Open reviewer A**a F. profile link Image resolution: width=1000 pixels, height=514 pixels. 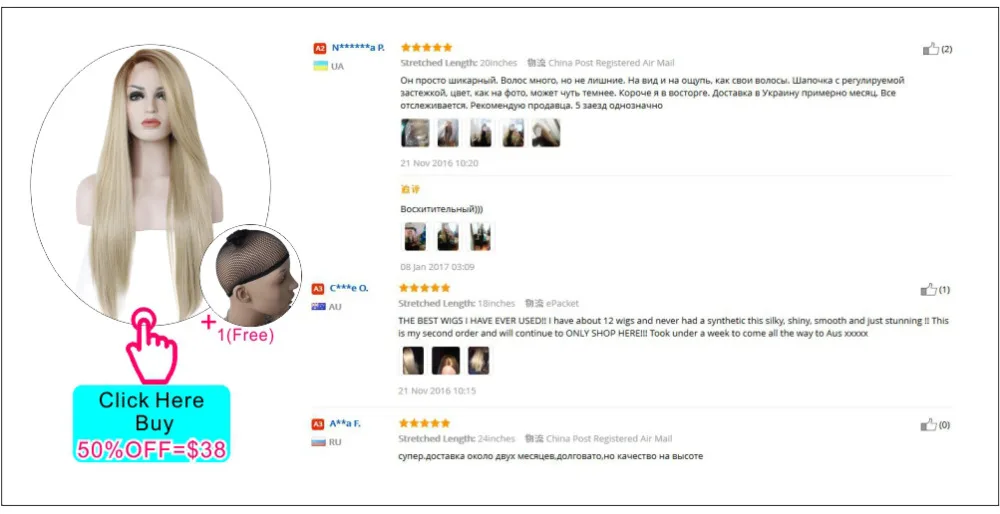point(345,423)
